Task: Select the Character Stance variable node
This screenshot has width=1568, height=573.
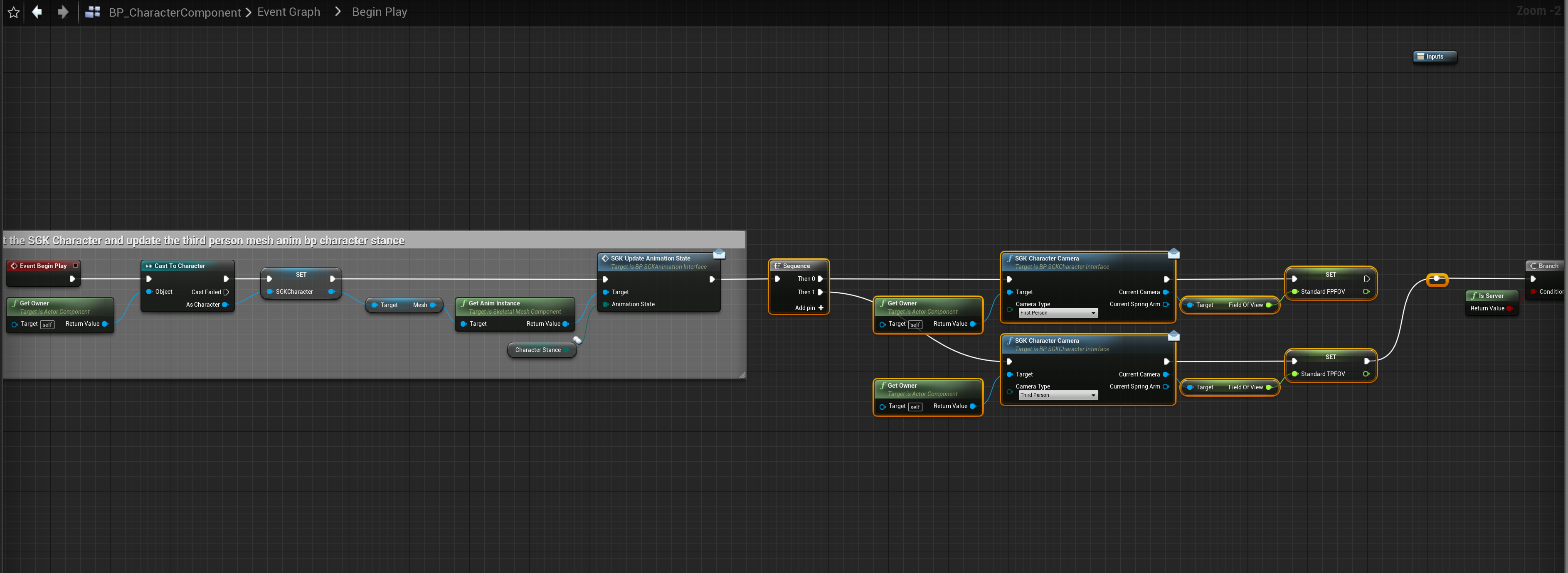Action: coord(537,350)
